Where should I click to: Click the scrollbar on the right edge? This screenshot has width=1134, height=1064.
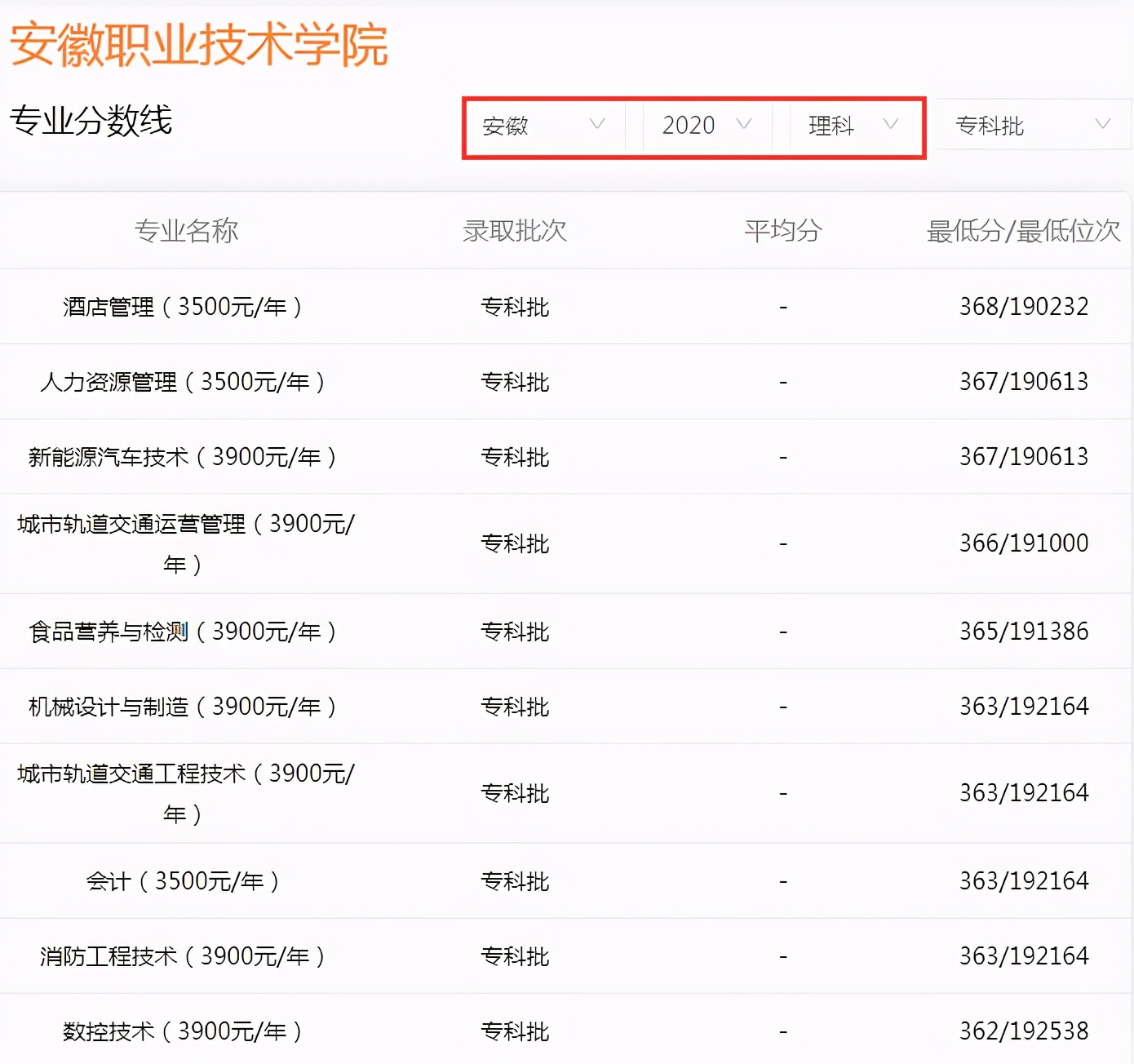[x=1129, y=530]
